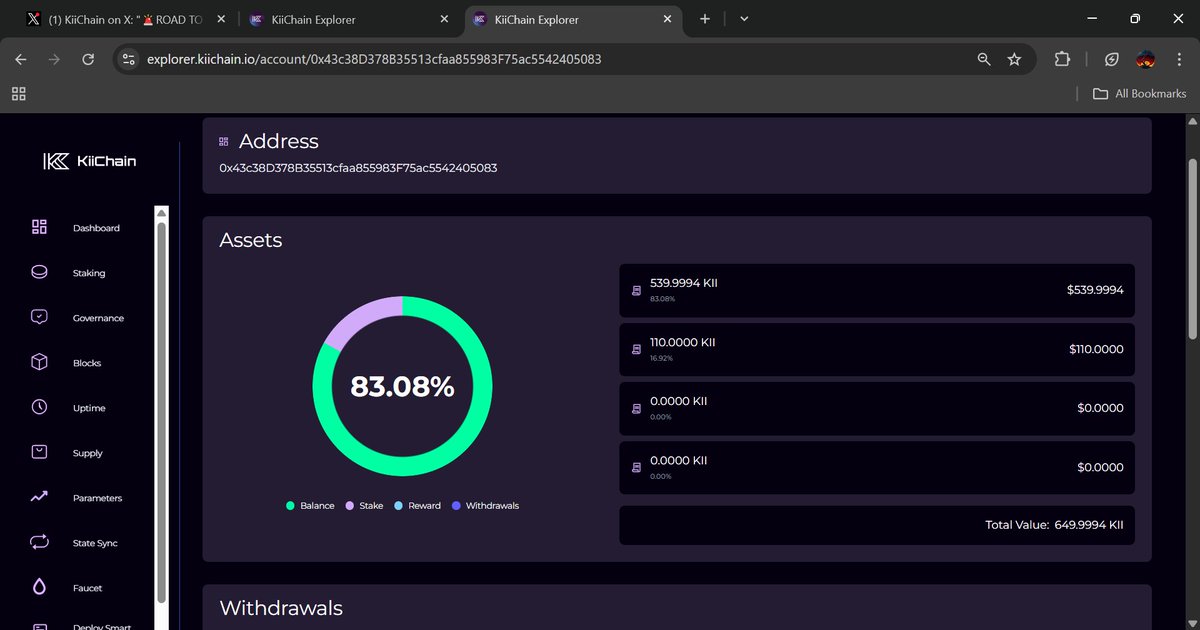Open site information icon in address bar
This screenshot has height=630, width=1200.
(x=128, y=59)
